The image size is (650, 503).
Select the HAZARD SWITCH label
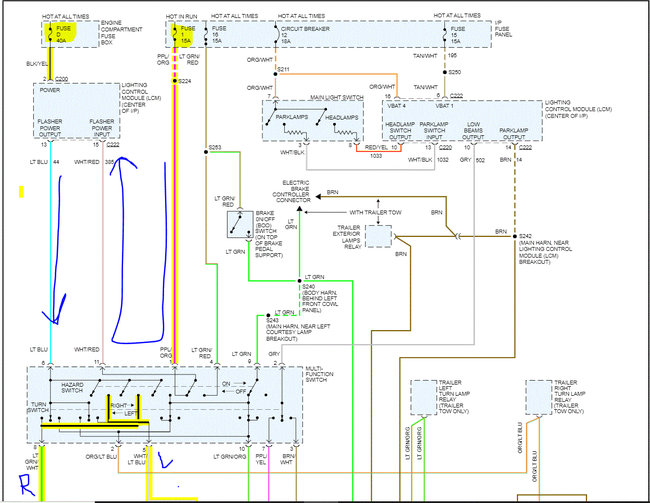pos(72,387)
